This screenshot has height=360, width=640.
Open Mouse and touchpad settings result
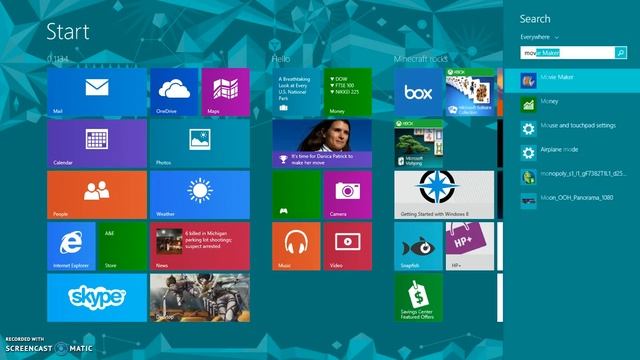click(x=572, y=129)
